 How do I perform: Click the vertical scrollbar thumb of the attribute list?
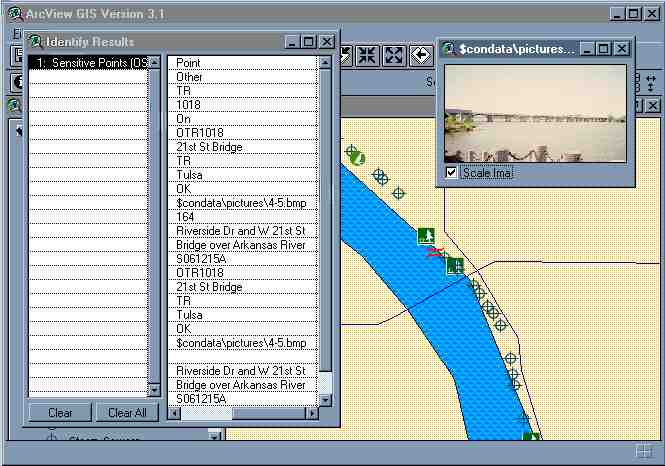325,220
